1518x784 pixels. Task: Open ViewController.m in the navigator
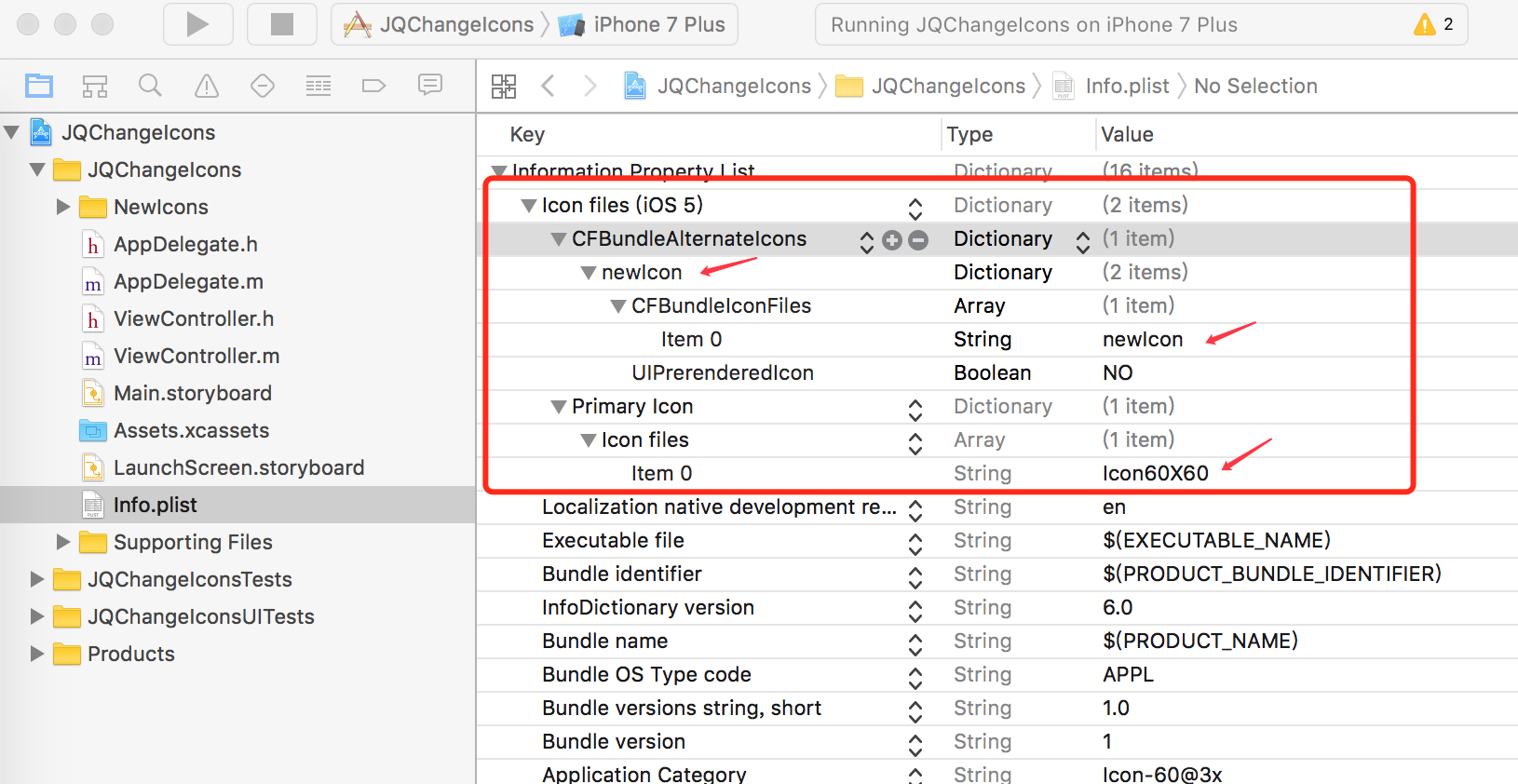click(x=197, y=356)
